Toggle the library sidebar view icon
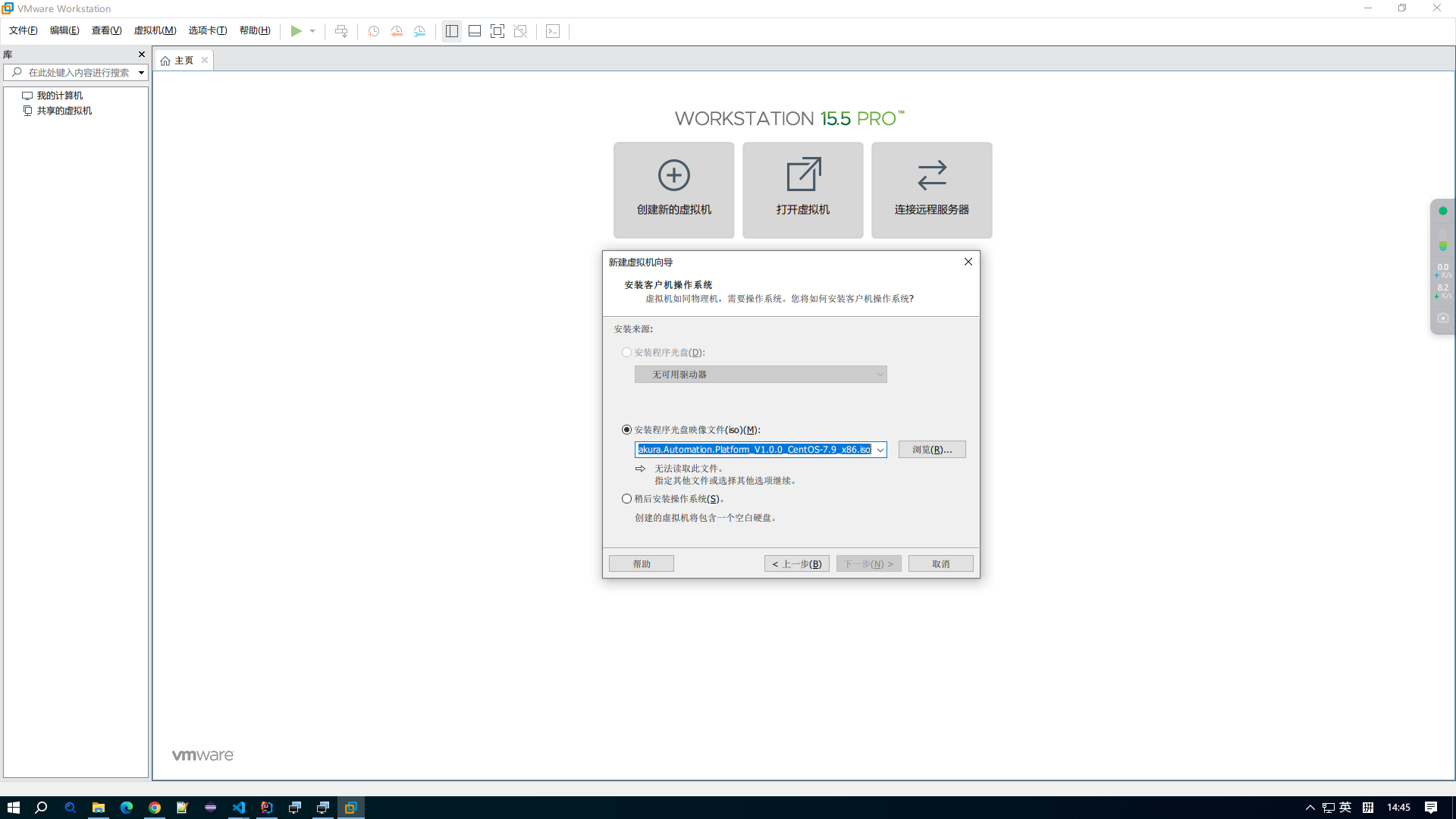1456x819 pixels. click(x=452, y=31)
